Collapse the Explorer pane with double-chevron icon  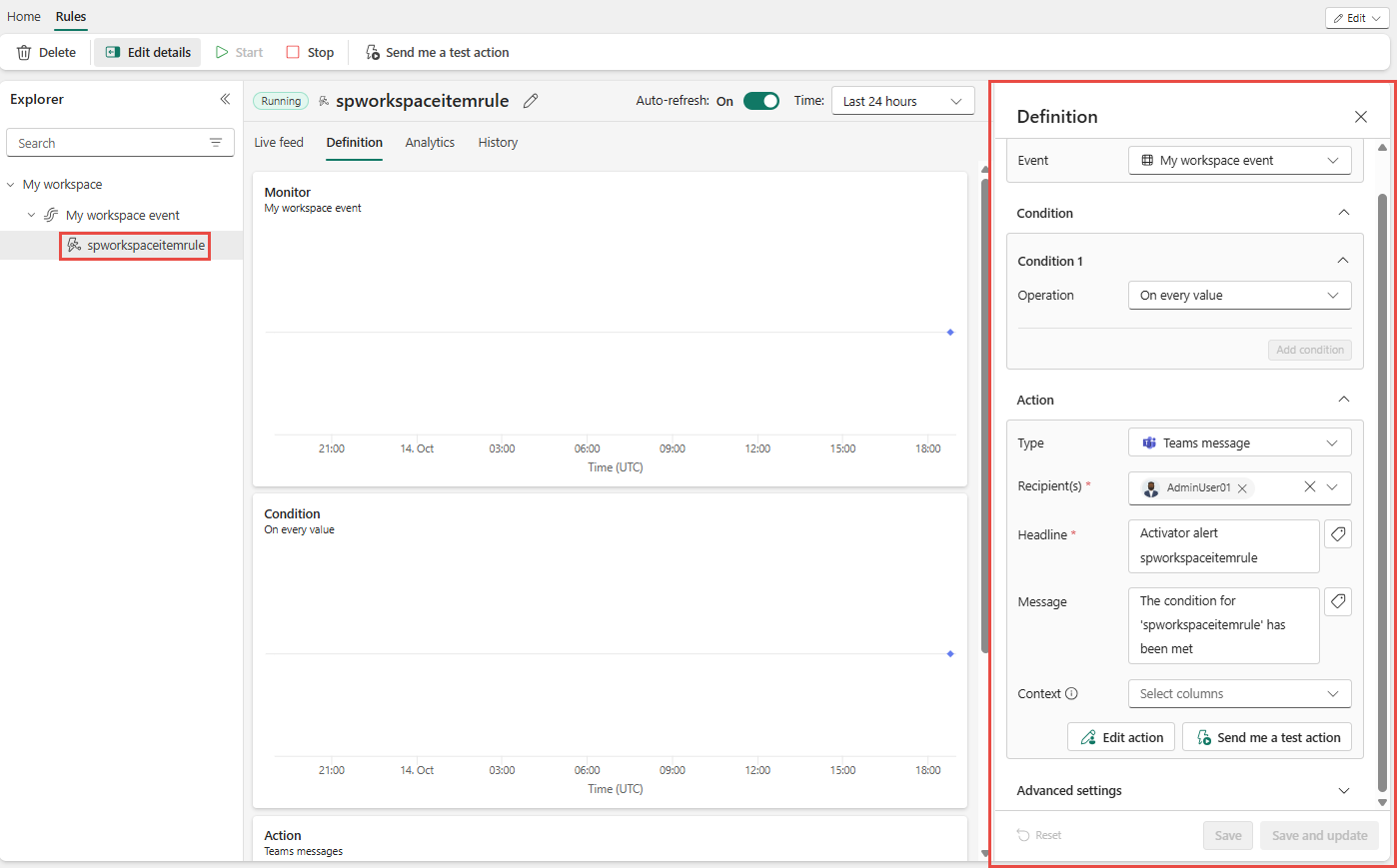click(225, 99)
